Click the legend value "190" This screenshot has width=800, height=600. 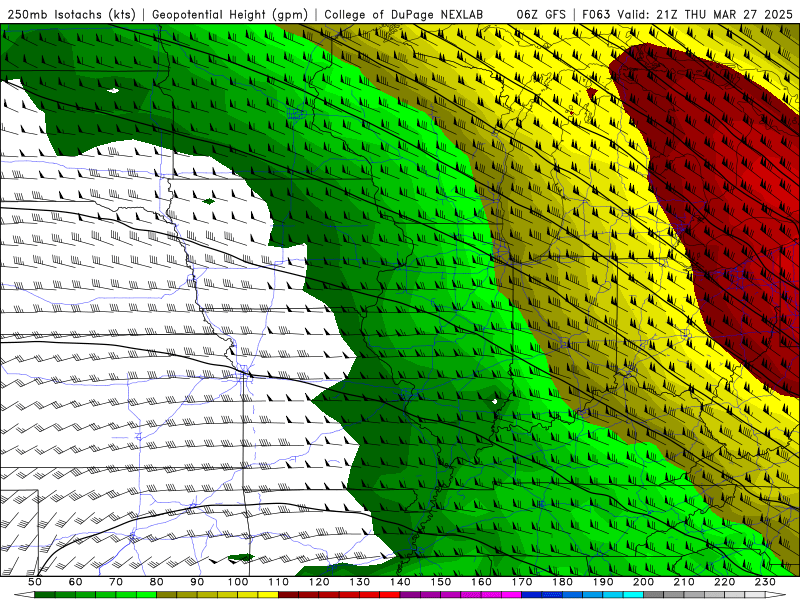[603, 582]
